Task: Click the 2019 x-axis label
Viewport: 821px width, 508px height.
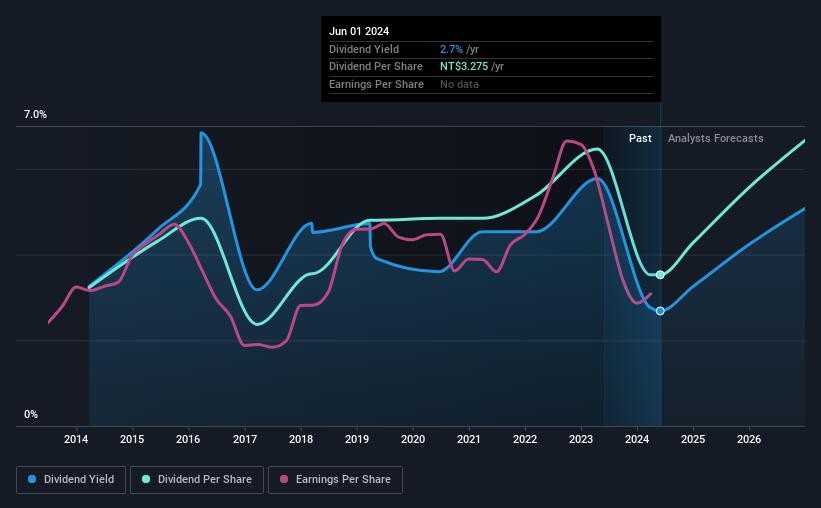Action: click(x=357, y=439)
